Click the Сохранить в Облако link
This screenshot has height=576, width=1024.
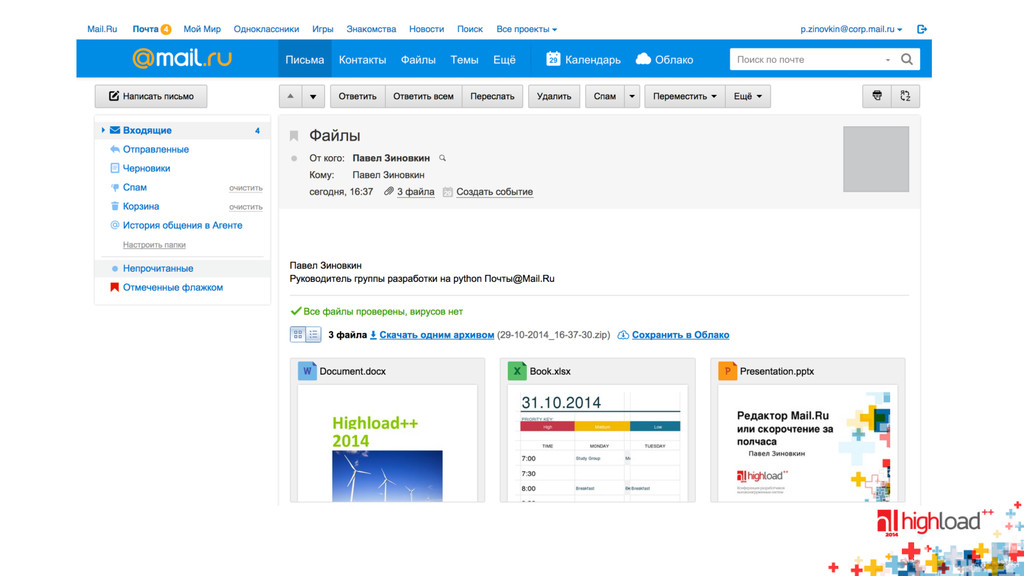[x=680, y=335]
